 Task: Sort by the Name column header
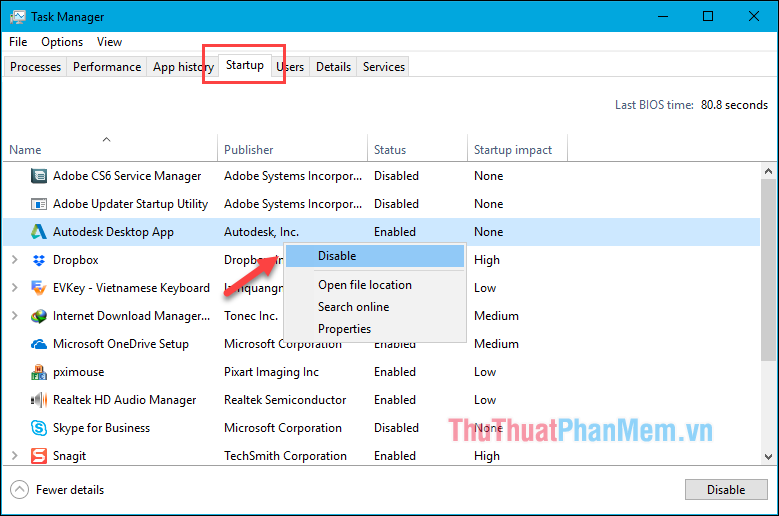(x=110, y=149)
